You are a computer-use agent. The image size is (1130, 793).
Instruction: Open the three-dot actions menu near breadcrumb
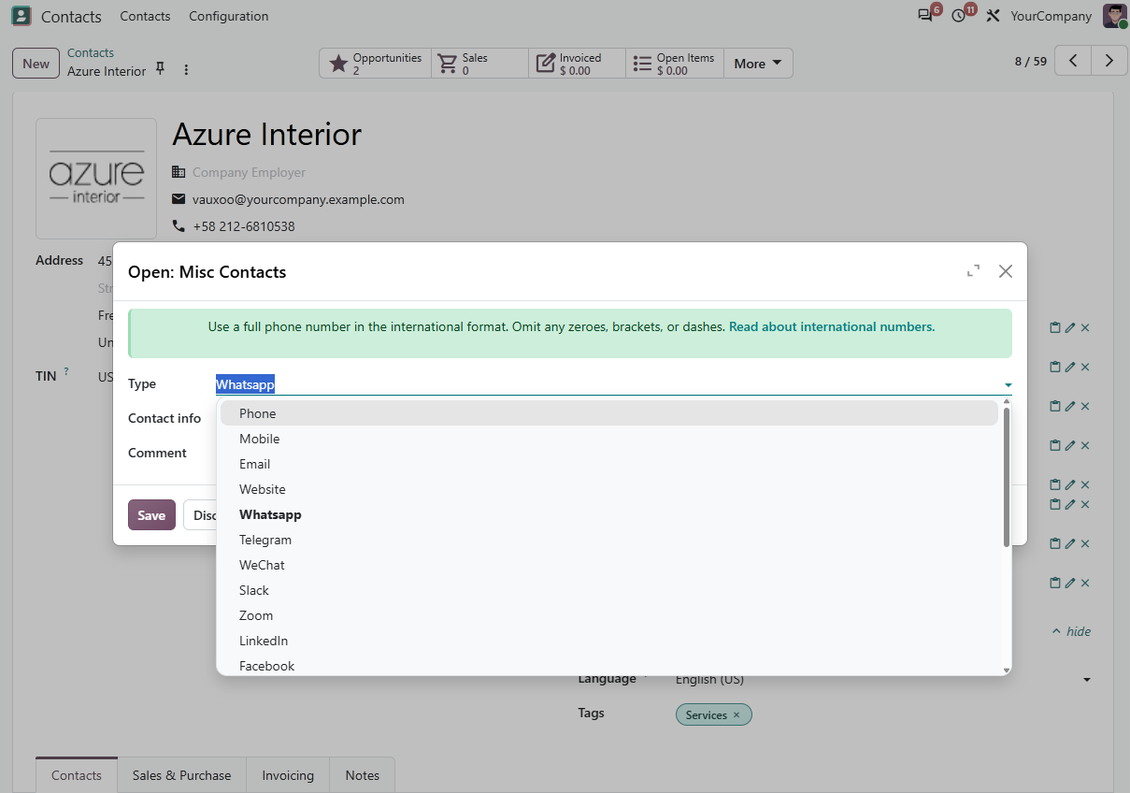186,70
